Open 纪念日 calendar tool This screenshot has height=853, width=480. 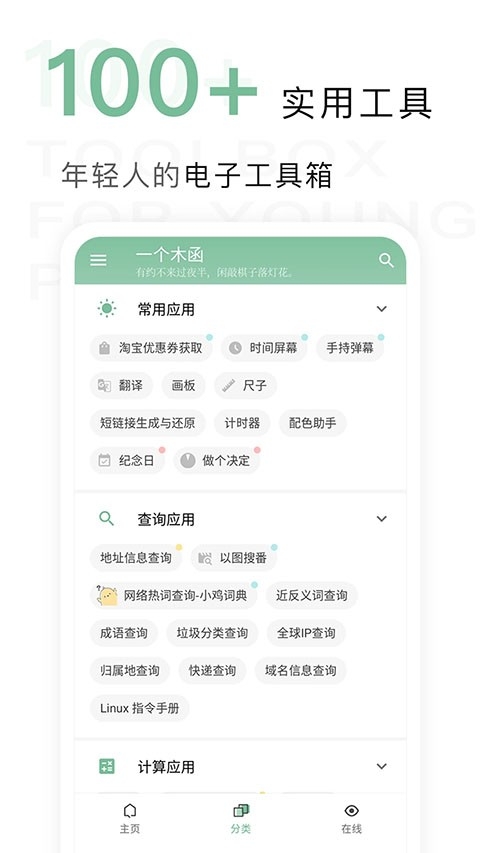coord(127,461)
